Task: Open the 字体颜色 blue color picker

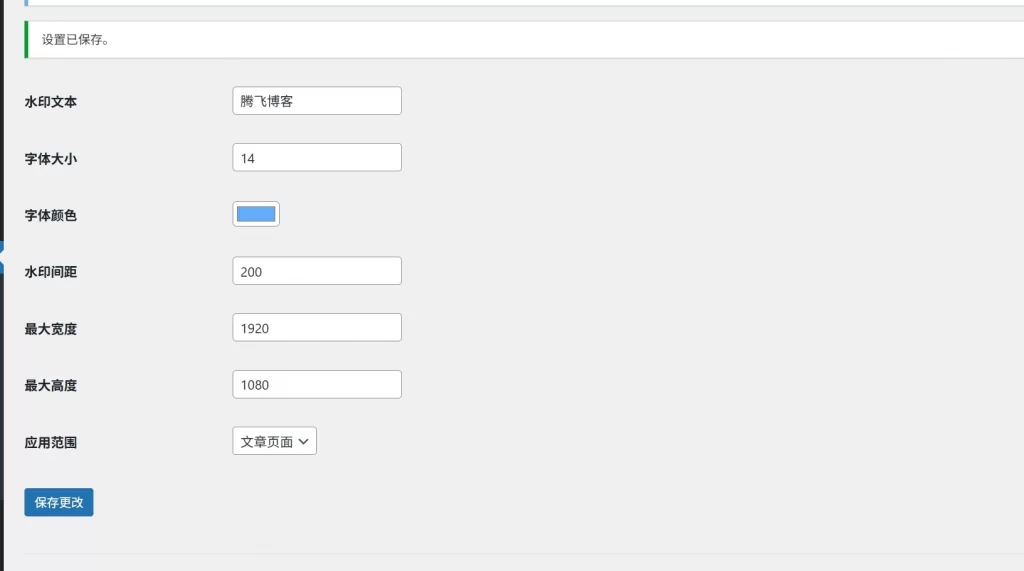Action: point(256,214)
